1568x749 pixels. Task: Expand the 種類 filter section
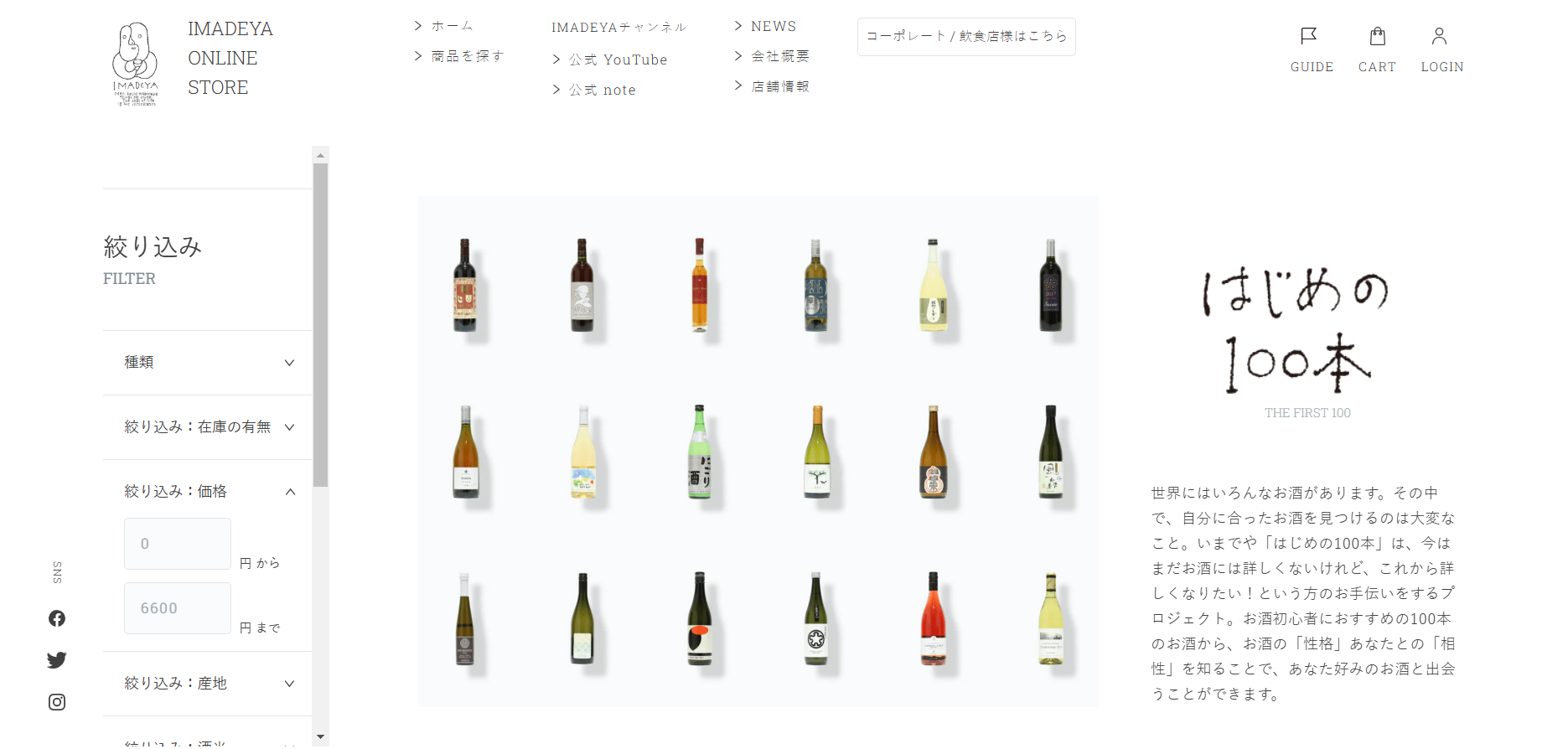point(207,363)
